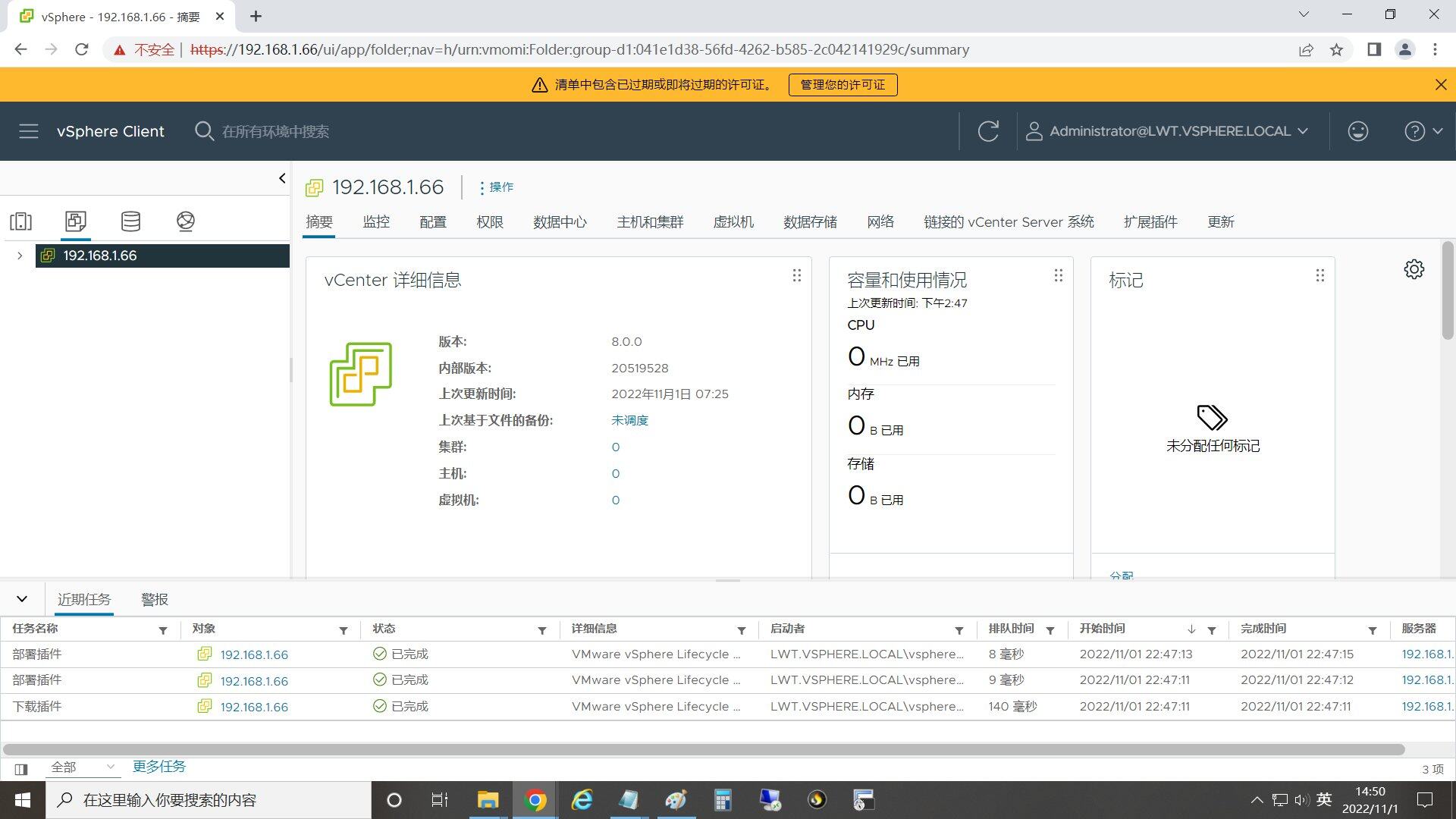Open the 数据中心 tab
Viewport: 1456px width, 819px height.
(x=560, y=222)
